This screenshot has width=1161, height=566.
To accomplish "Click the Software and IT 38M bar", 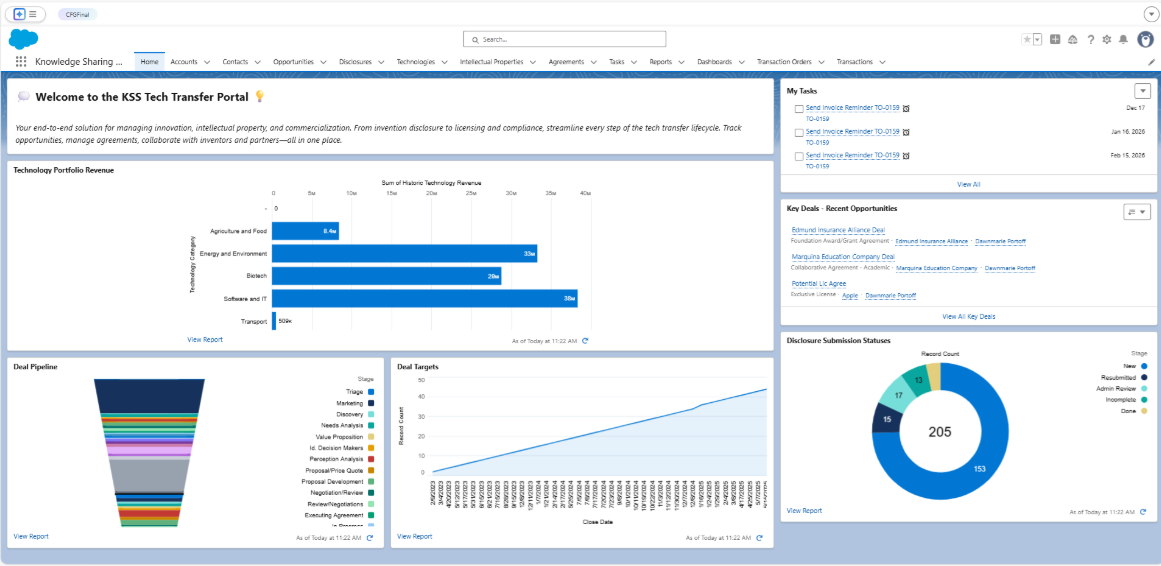I will 425,299.
